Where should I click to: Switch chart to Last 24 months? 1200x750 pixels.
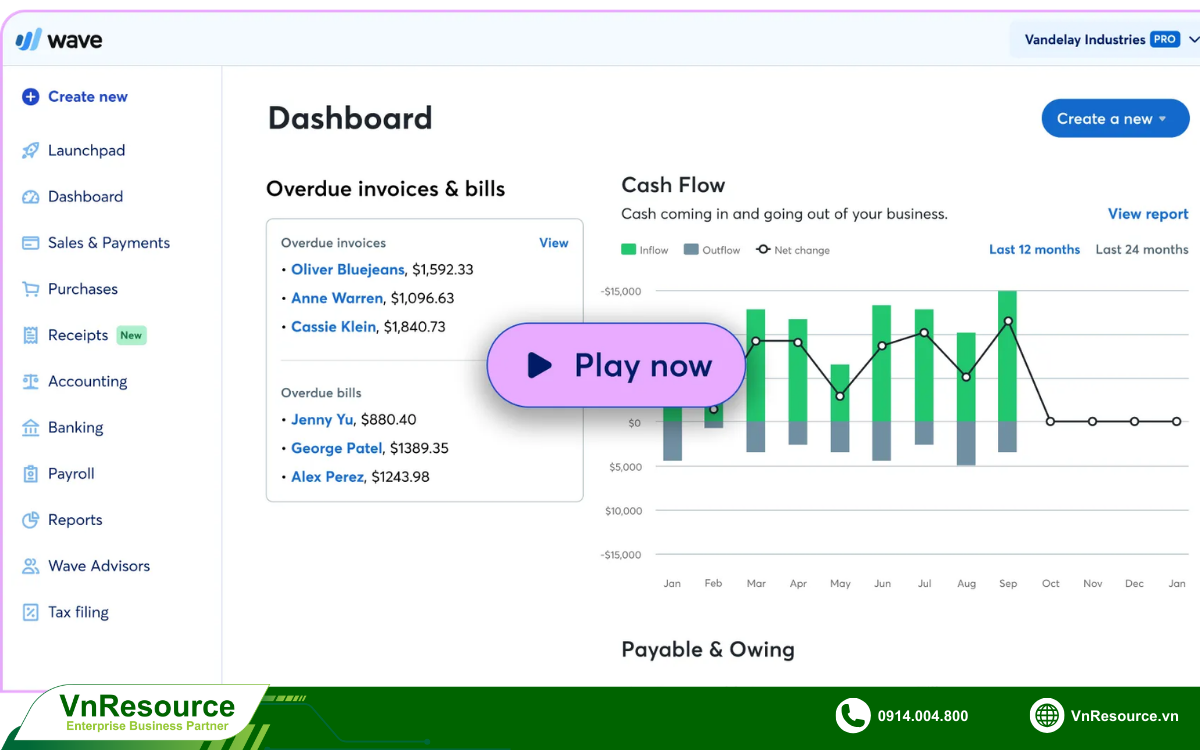[1141, 249]
